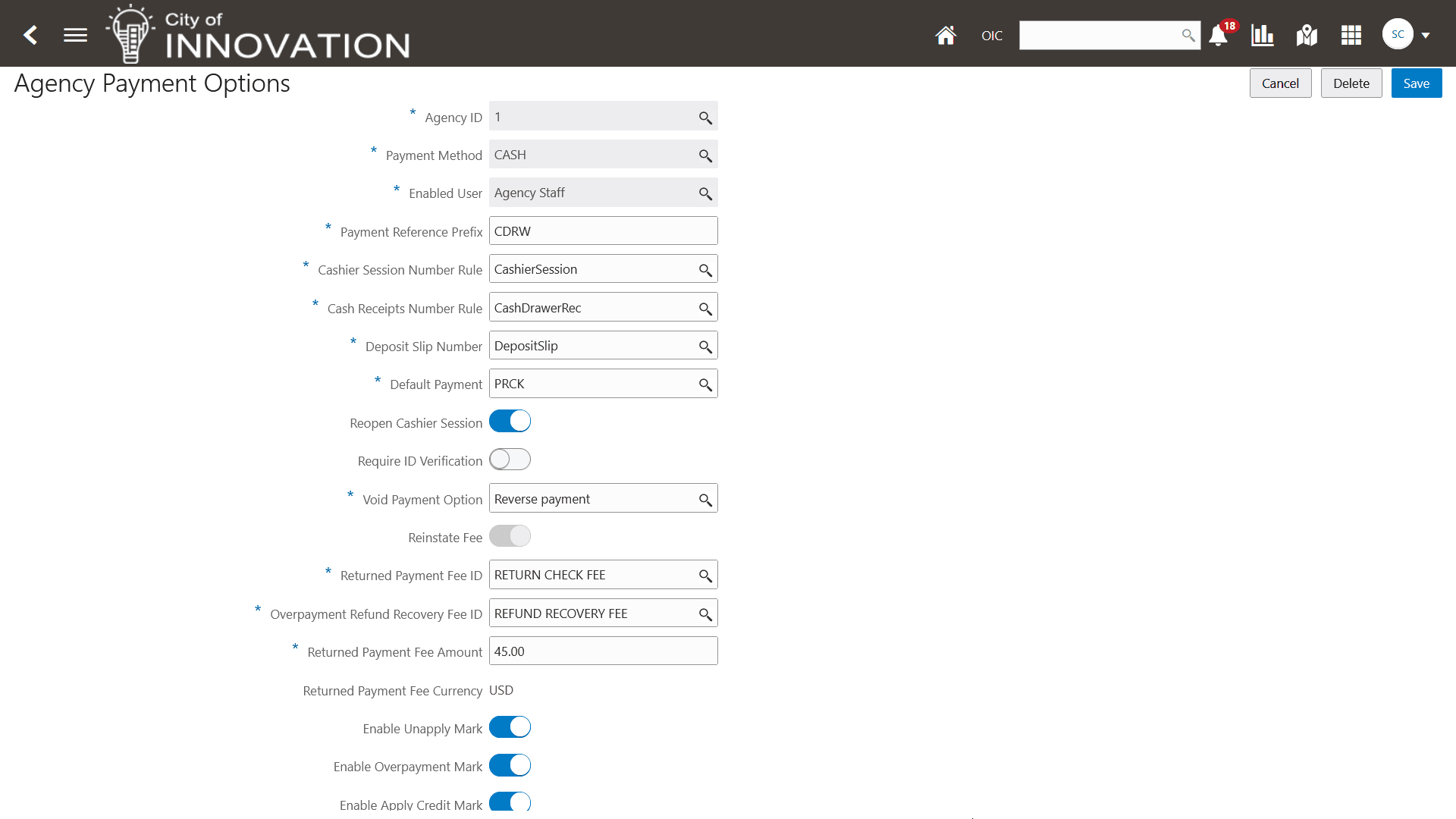Open the hamburger navigation menu

click(x=75, y=35)
